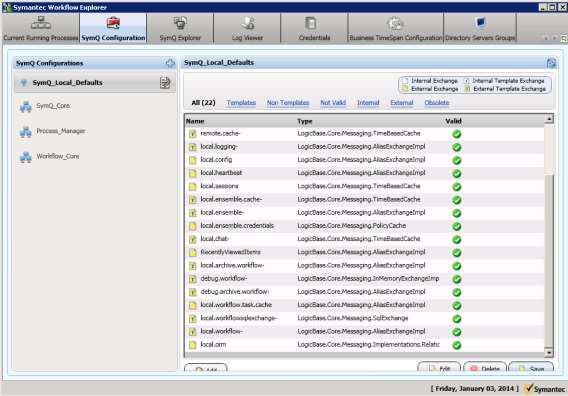Click local.workflow.task.cache exchange icon
This screenshot has height=396, width=568.
(193, 305)
